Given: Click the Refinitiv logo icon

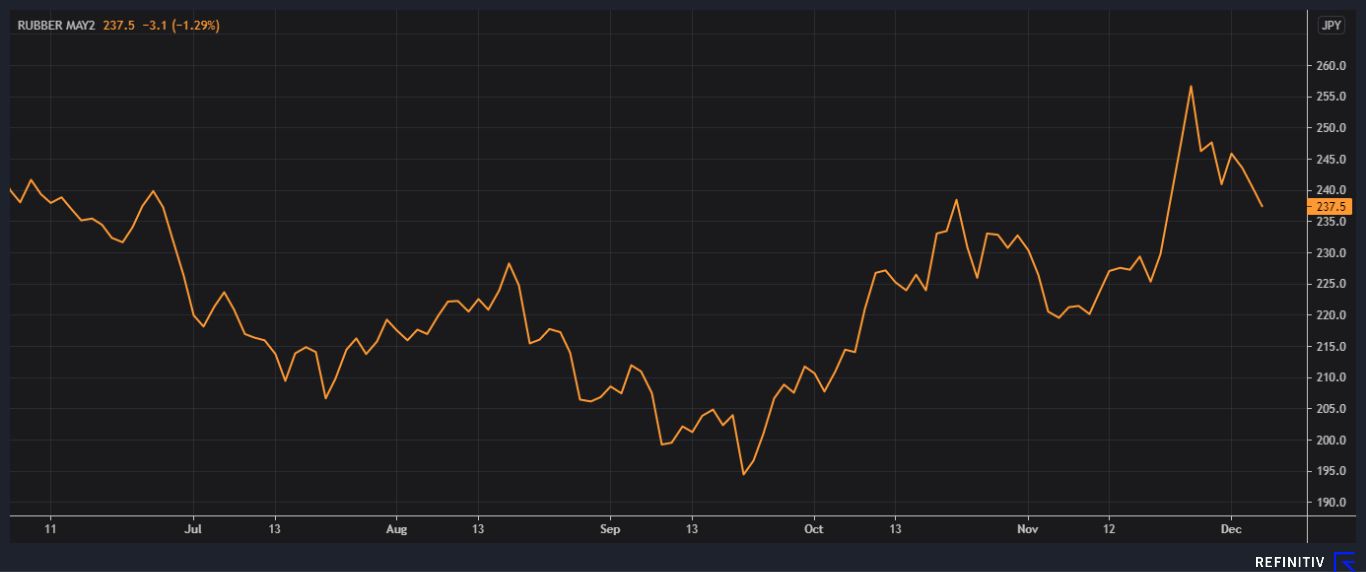Looking at the screenshot, I should 1345,561.
